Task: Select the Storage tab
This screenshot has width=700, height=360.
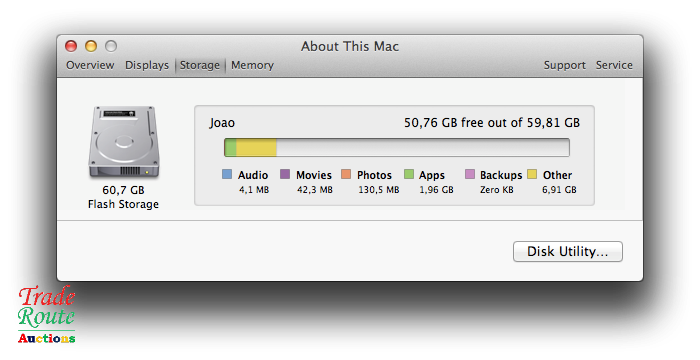Action: coord(200,65)
